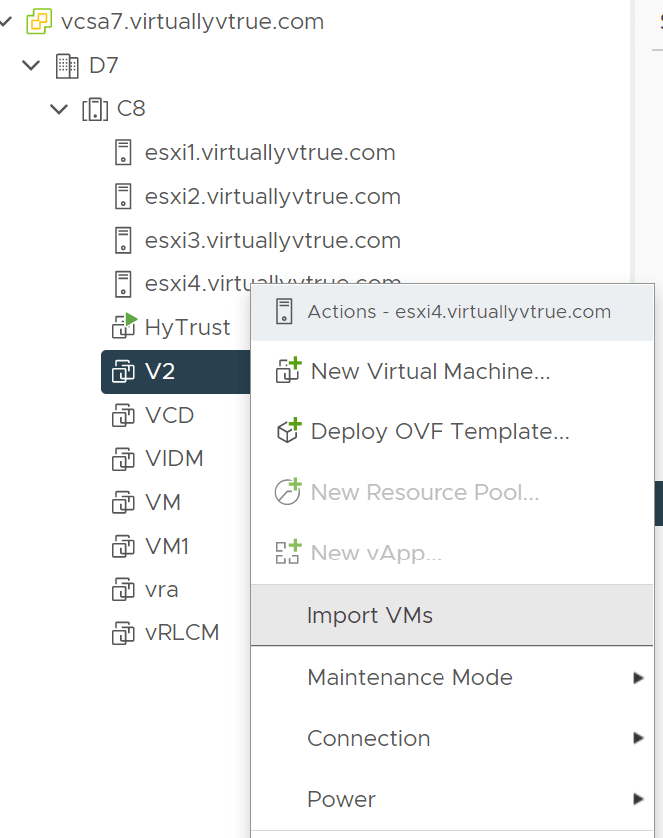Collapse the C8 cluster node

tap(60, 109)
